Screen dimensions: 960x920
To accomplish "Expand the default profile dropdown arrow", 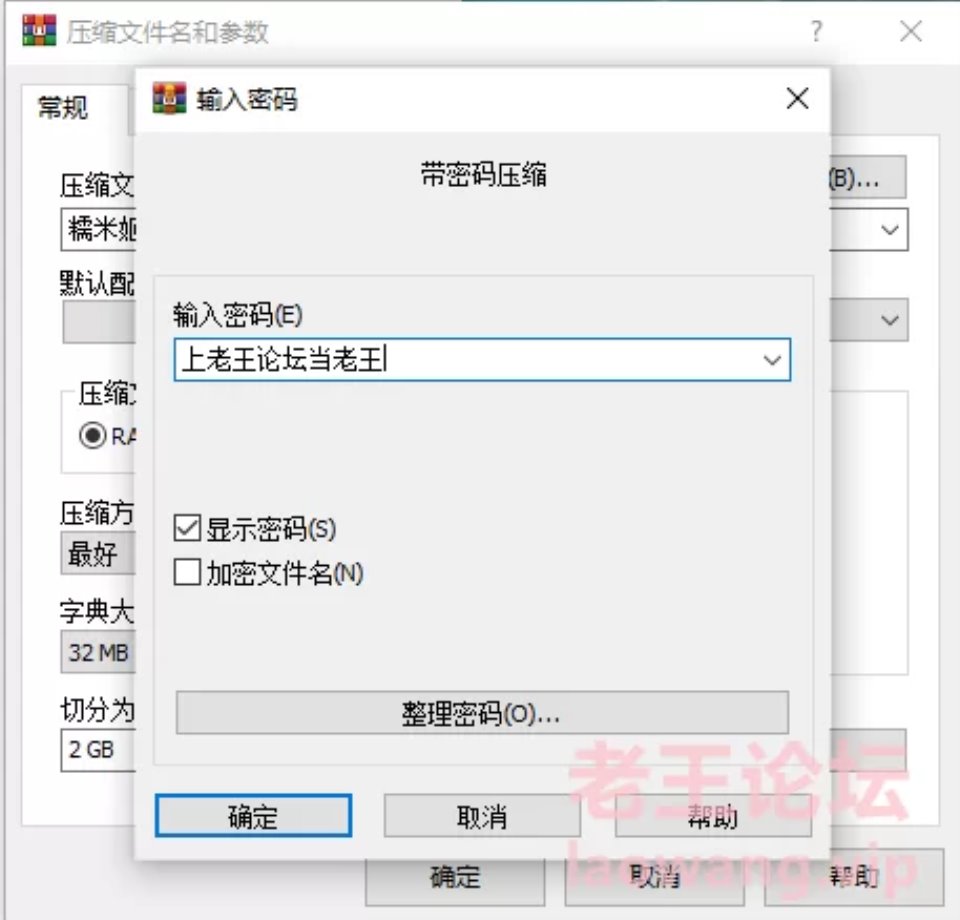I will pyautogui.click(x=890, y=320).
